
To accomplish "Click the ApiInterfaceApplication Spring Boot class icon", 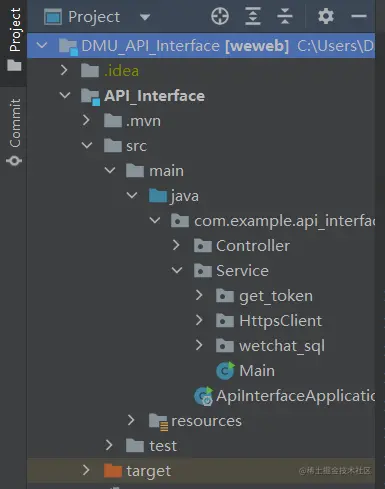I will pyautogui.click(x=204, y=396).
